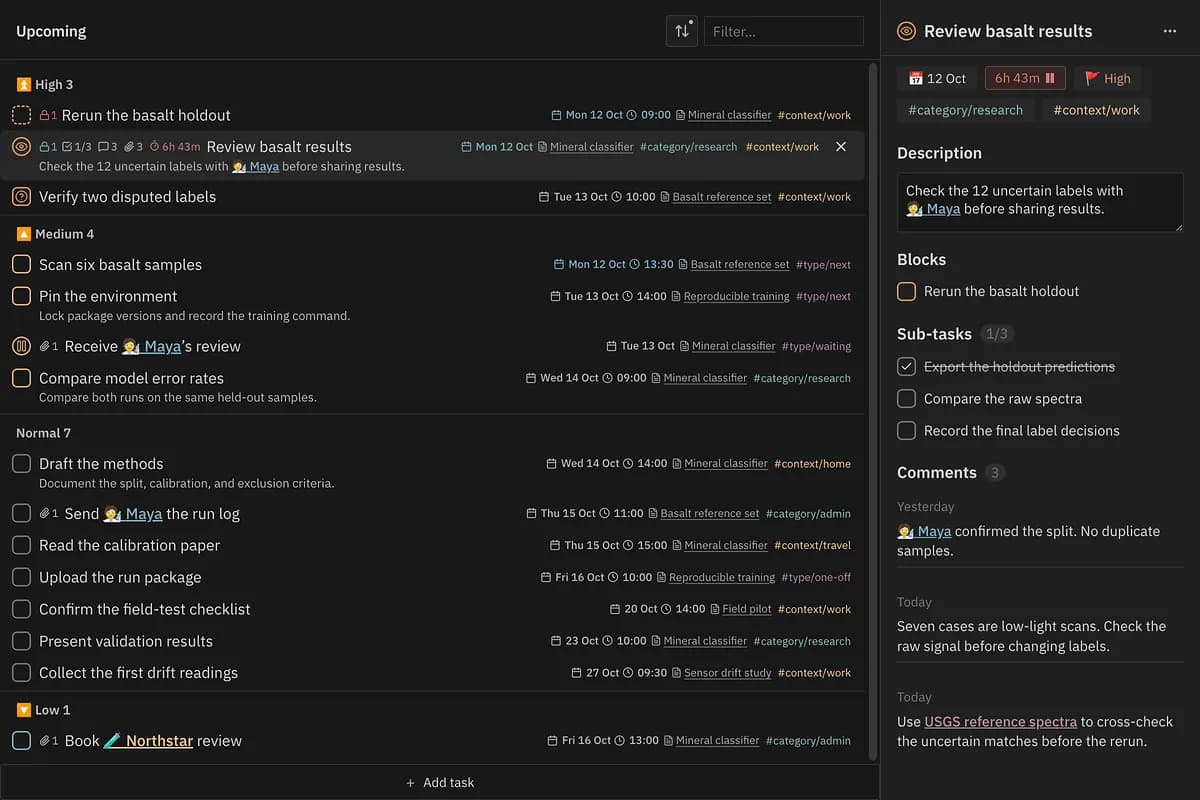Open the three-dots menu in detail panel
1200x800 pixels.
pyautogui.click(x=1170, y=31)
